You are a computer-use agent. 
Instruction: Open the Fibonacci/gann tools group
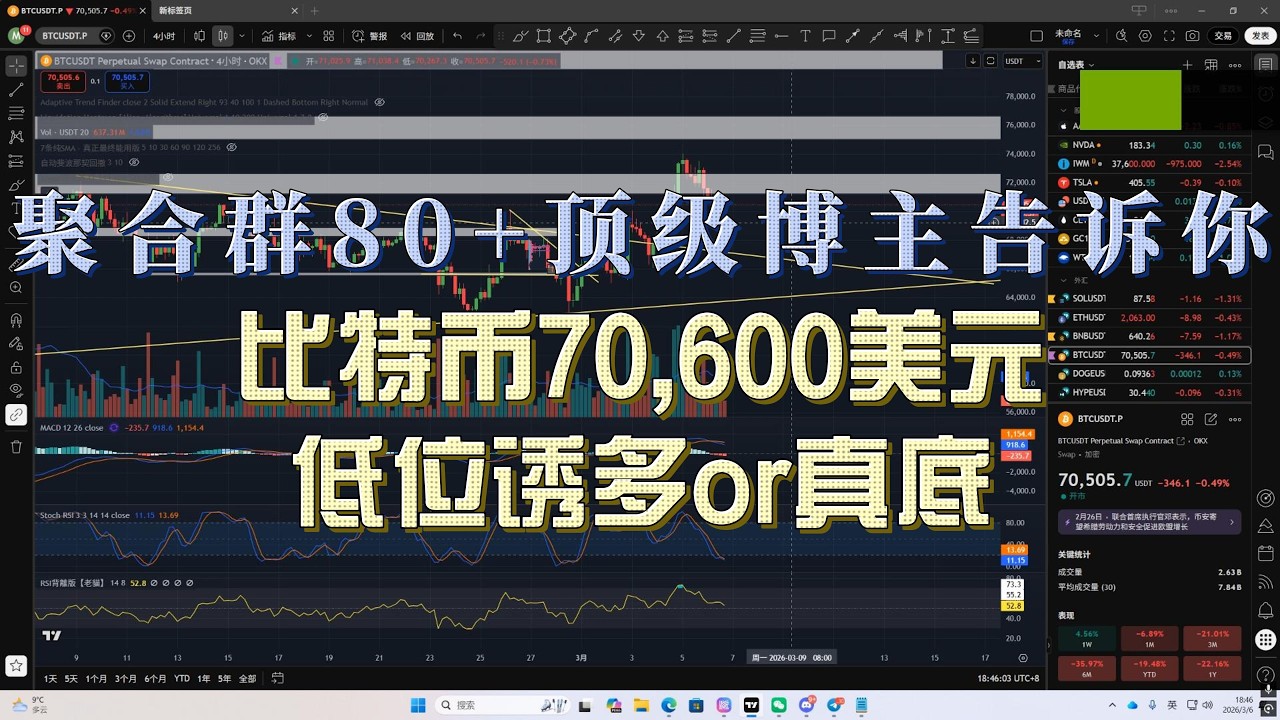tap(16, 113)
